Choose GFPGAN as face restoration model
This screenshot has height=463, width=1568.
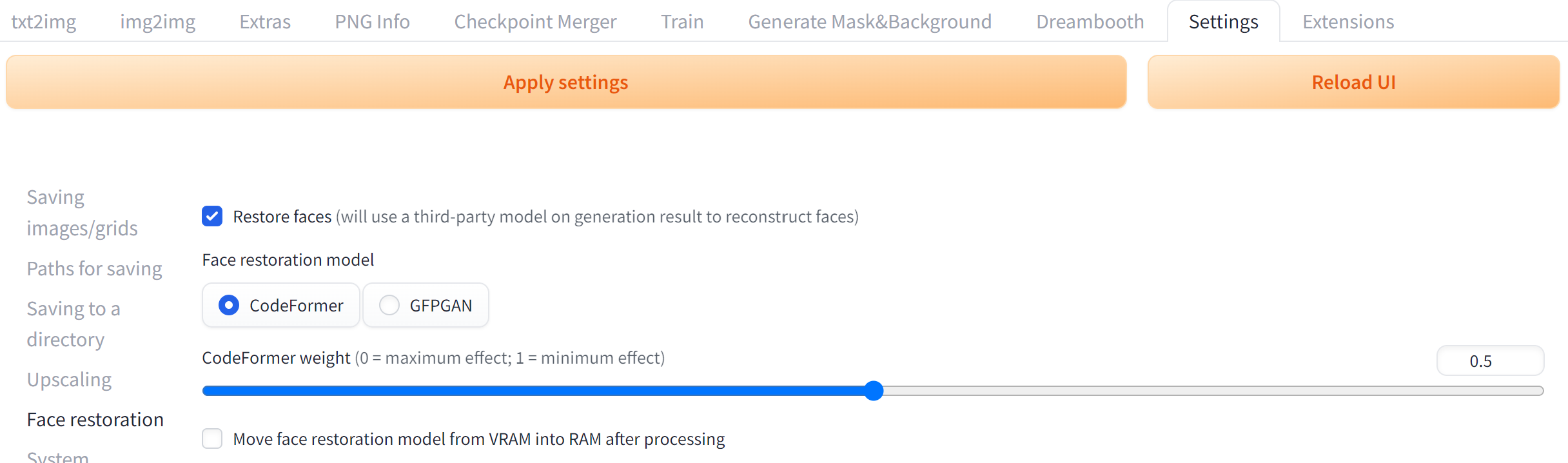pos(389,305)
